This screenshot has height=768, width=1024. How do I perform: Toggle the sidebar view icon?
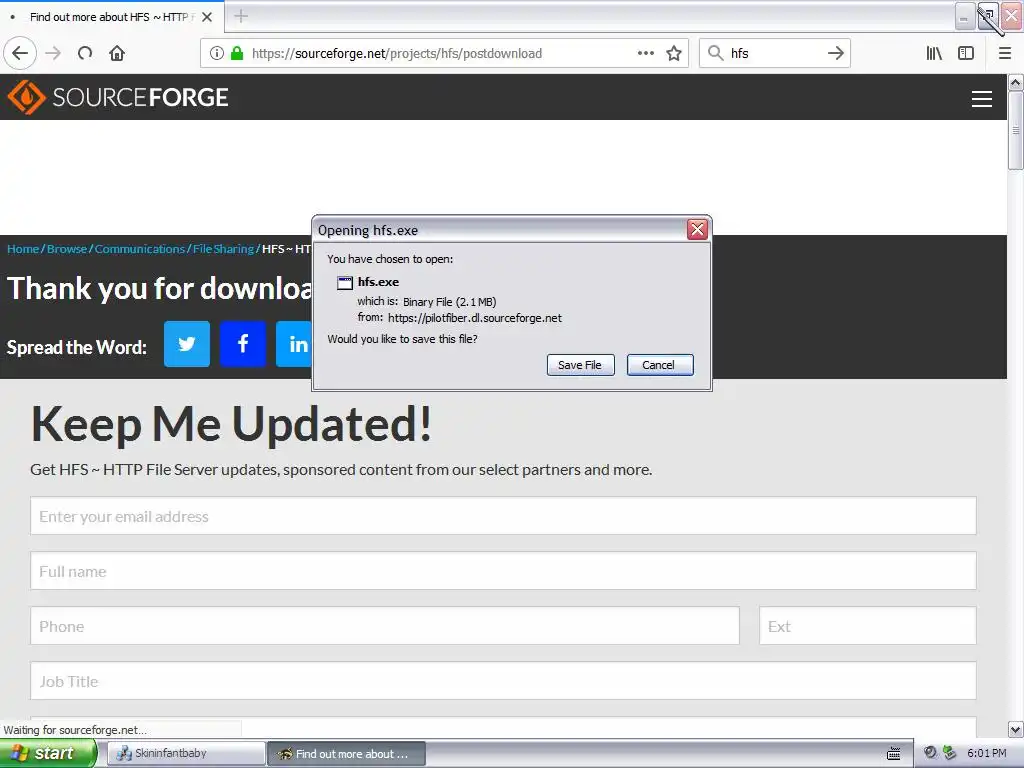pyautogui.click(x=966, y=53)
